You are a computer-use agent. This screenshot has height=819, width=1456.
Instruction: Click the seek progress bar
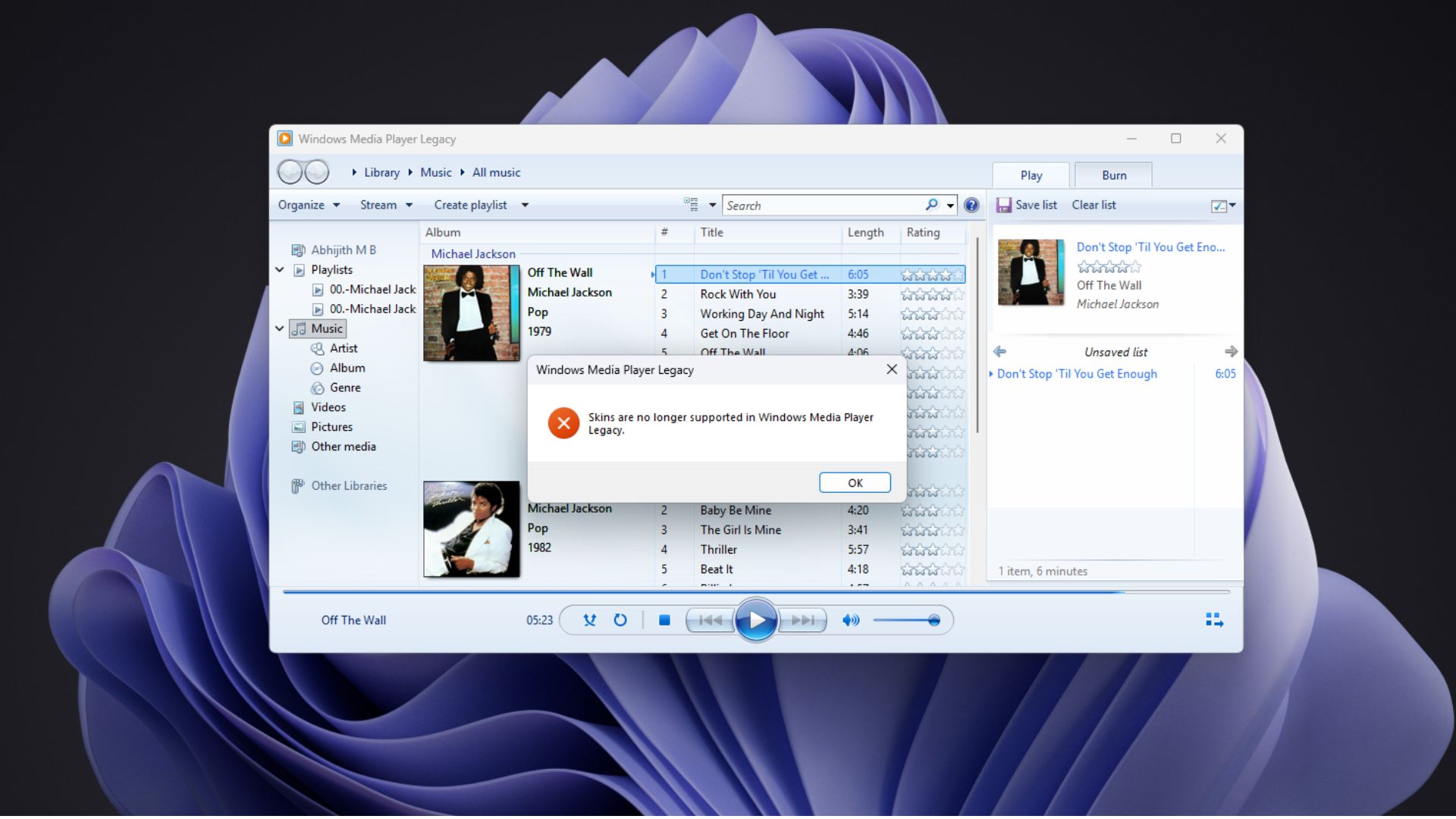click(x=756, y=591)
